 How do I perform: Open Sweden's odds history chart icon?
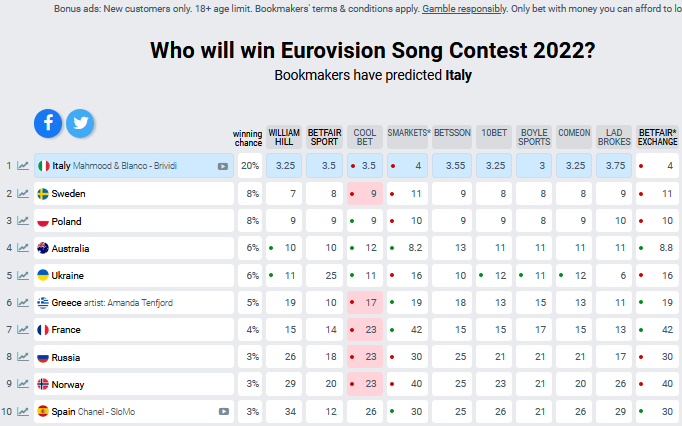tap(23, 194)
